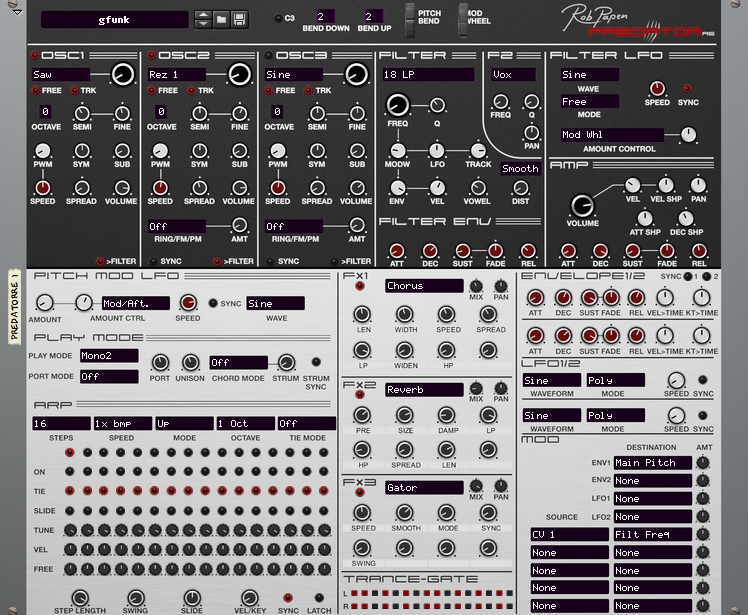
Task: Open arp octave selector showing 1 Oct
Action: 246,423
